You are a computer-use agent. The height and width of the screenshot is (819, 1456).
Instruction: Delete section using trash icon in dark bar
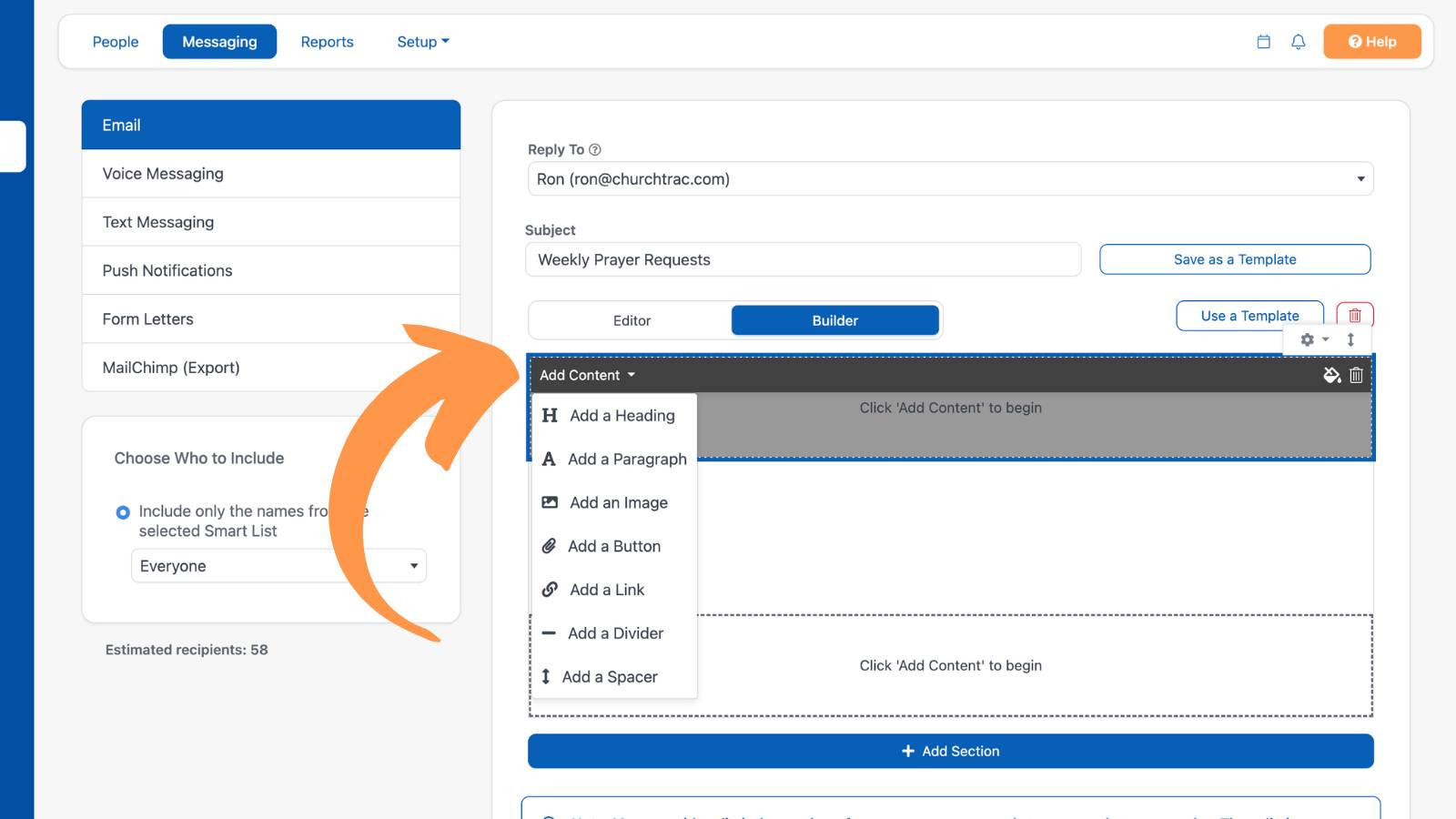(1356, 375)
